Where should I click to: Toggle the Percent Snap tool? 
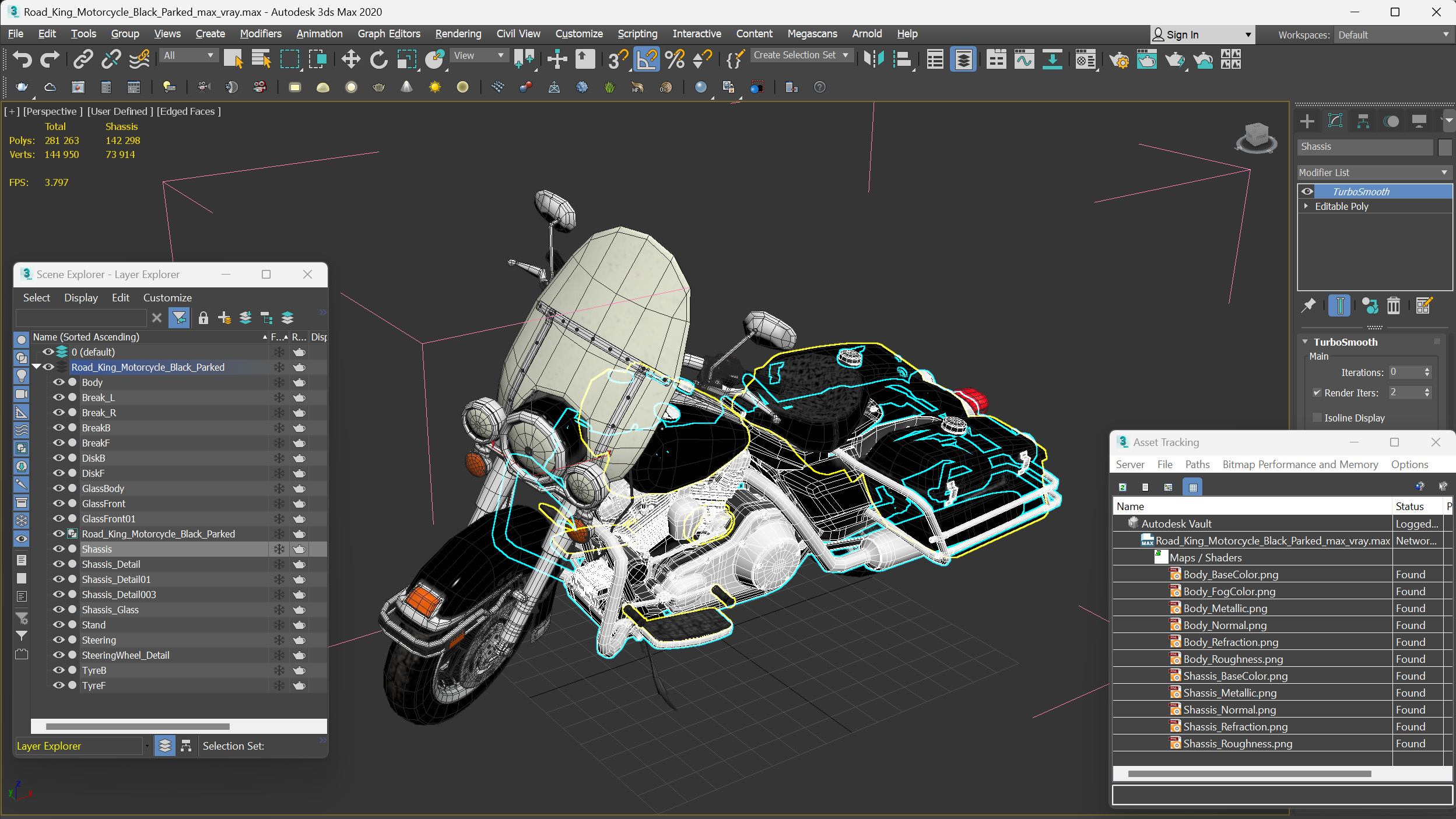pyautogui.click(x=675, y=59)
